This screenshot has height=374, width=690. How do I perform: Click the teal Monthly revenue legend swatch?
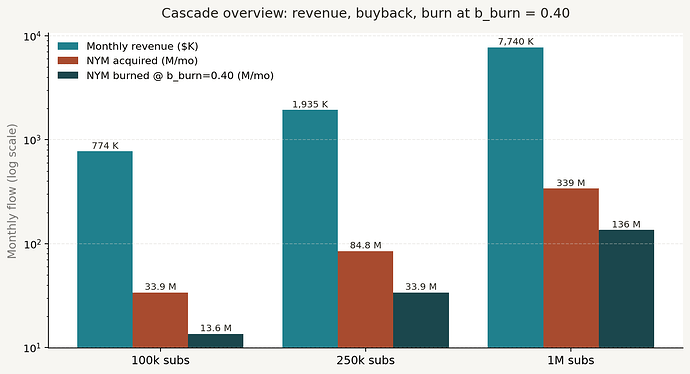pyautogui.click(x=68, y=46)
